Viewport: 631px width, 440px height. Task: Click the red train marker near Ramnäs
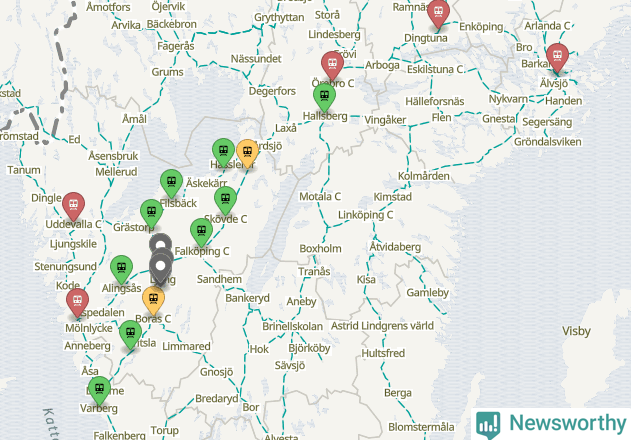click(438, 13)
